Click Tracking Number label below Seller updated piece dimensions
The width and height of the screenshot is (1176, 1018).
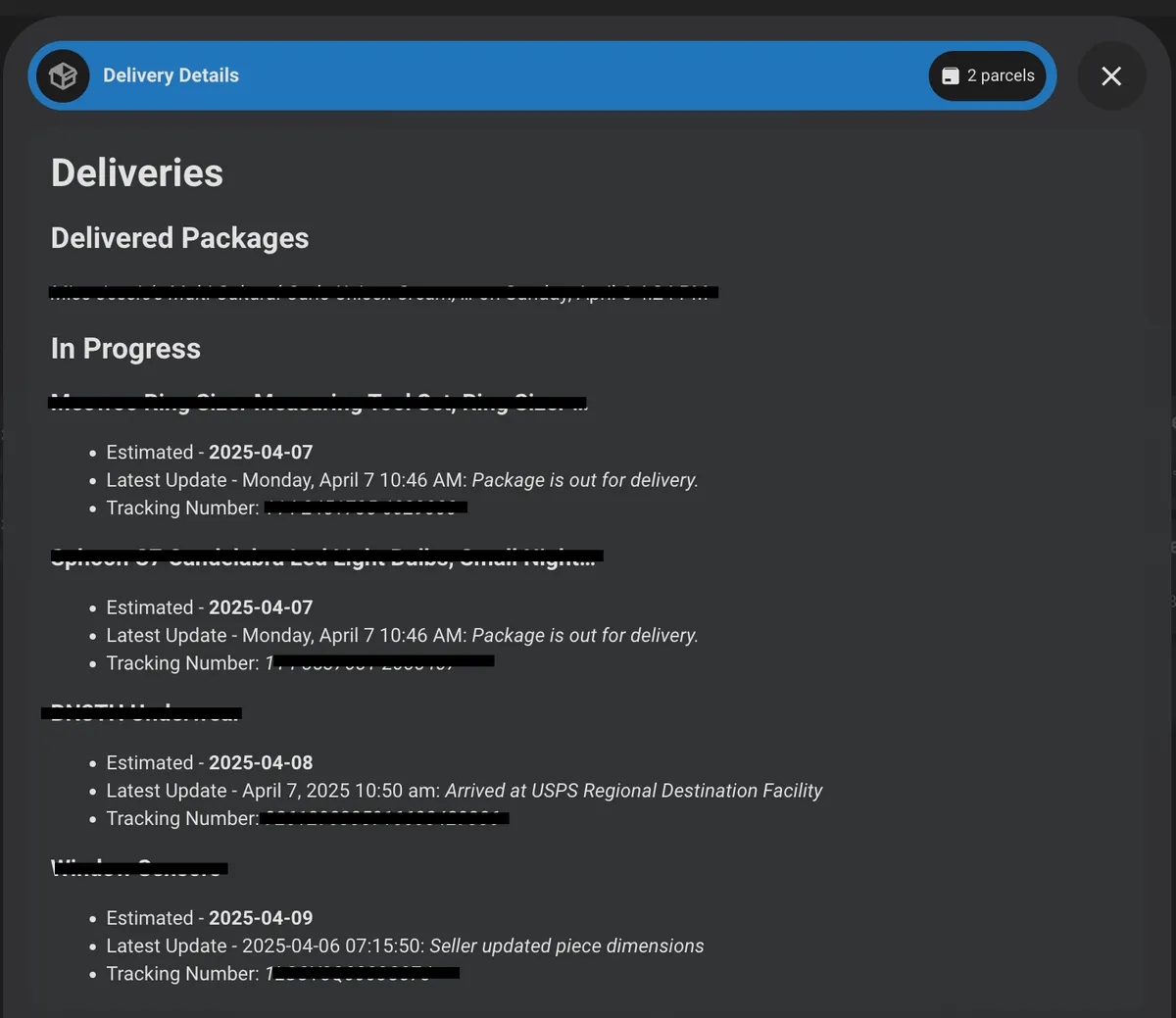(x=182, y=974)
